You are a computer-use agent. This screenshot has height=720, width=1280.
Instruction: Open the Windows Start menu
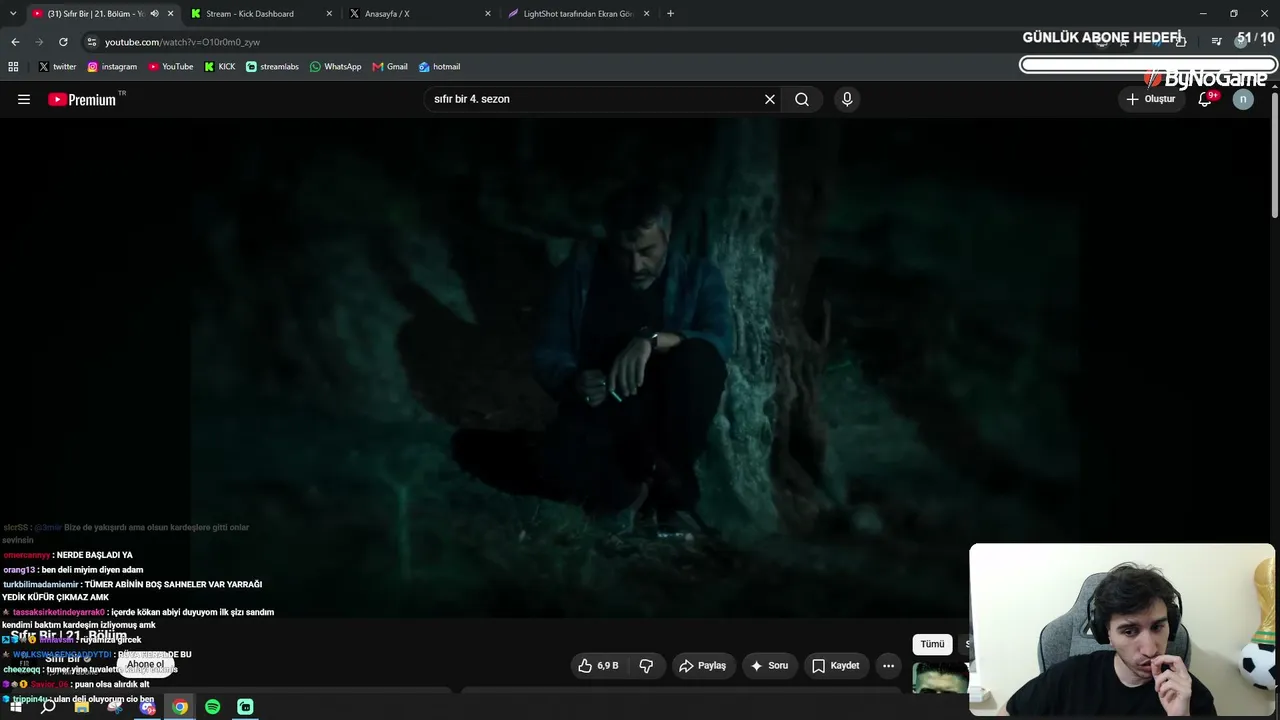tap(15, 707)
